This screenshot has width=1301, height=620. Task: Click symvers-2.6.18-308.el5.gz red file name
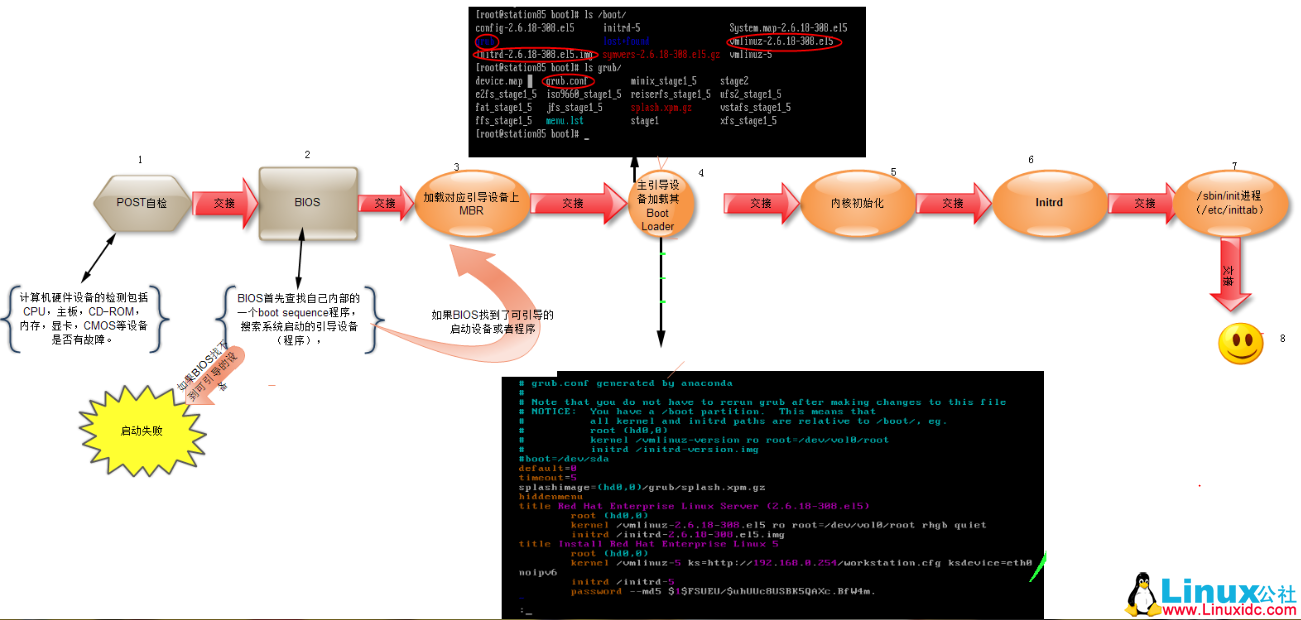[x=661, y=55]
